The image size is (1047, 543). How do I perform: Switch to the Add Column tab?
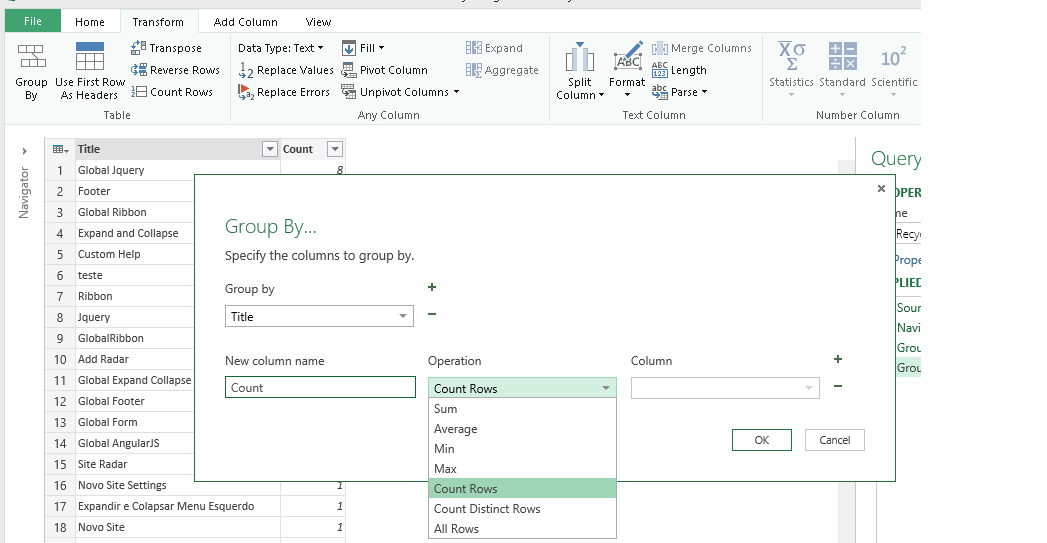click(x=245, y=21)
